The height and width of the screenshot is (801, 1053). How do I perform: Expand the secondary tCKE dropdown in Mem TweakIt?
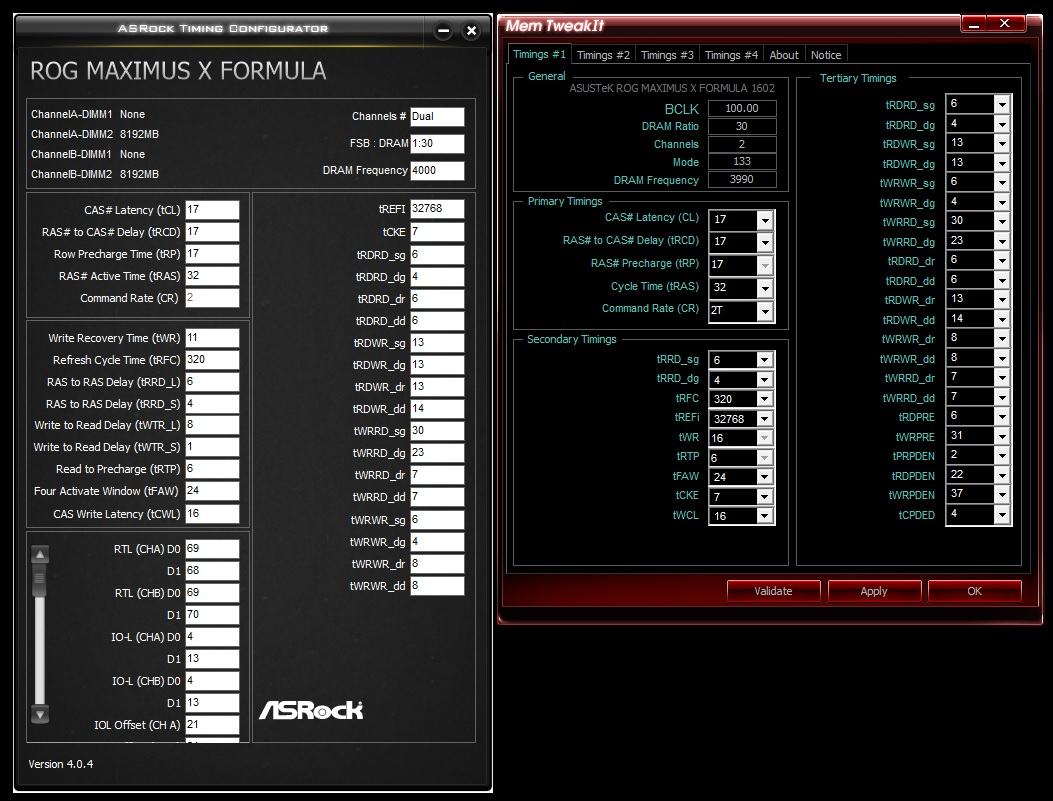tap(764, 496)
